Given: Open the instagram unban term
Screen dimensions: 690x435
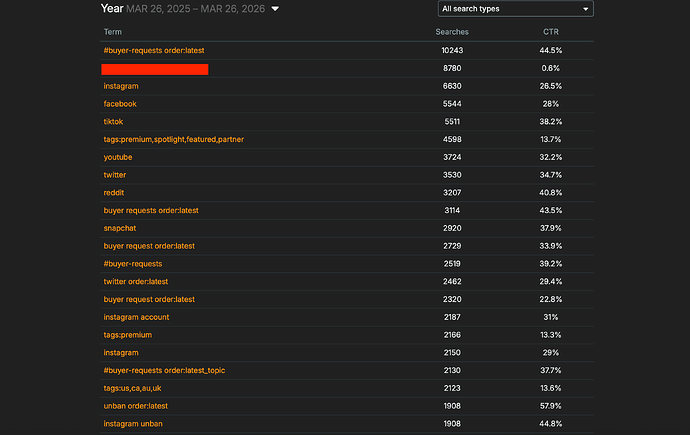Looking at the screenshot, I should click(x=133, y=424).
